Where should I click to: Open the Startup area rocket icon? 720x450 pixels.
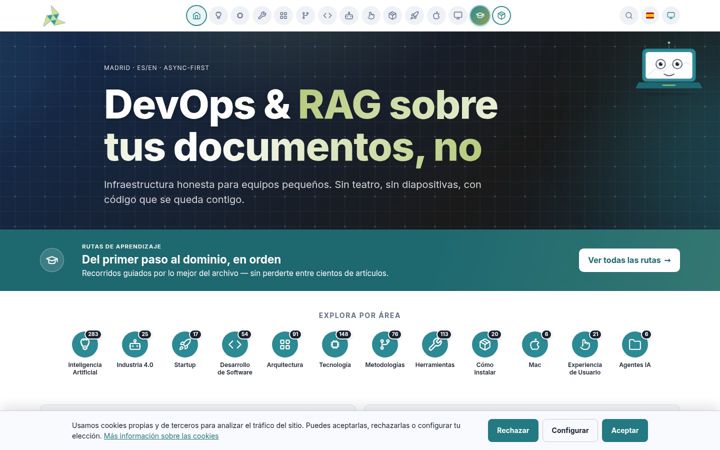coord(185,344)
